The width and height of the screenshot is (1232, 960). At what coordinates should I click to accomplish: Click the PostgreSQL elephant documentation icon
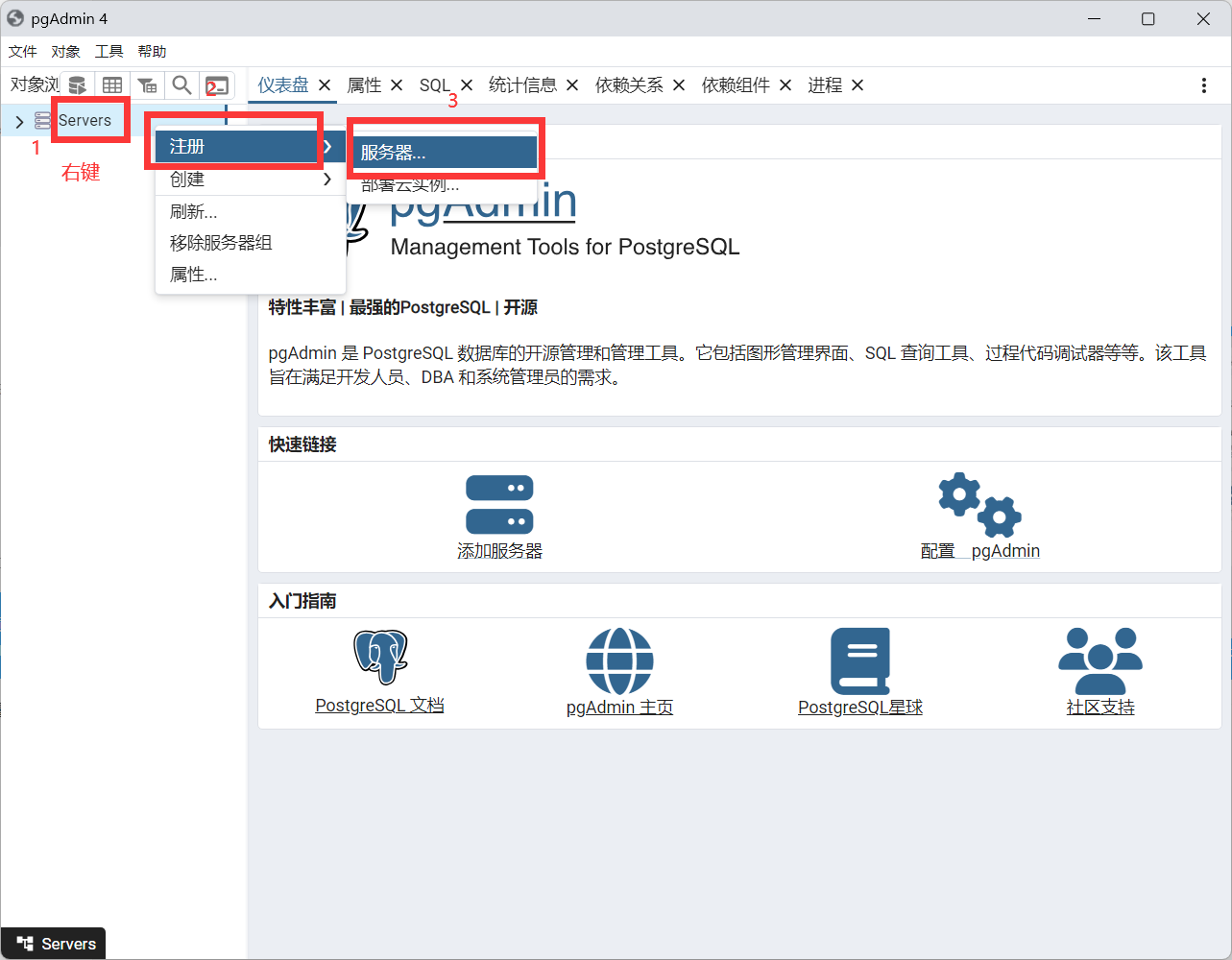[380, 658]
